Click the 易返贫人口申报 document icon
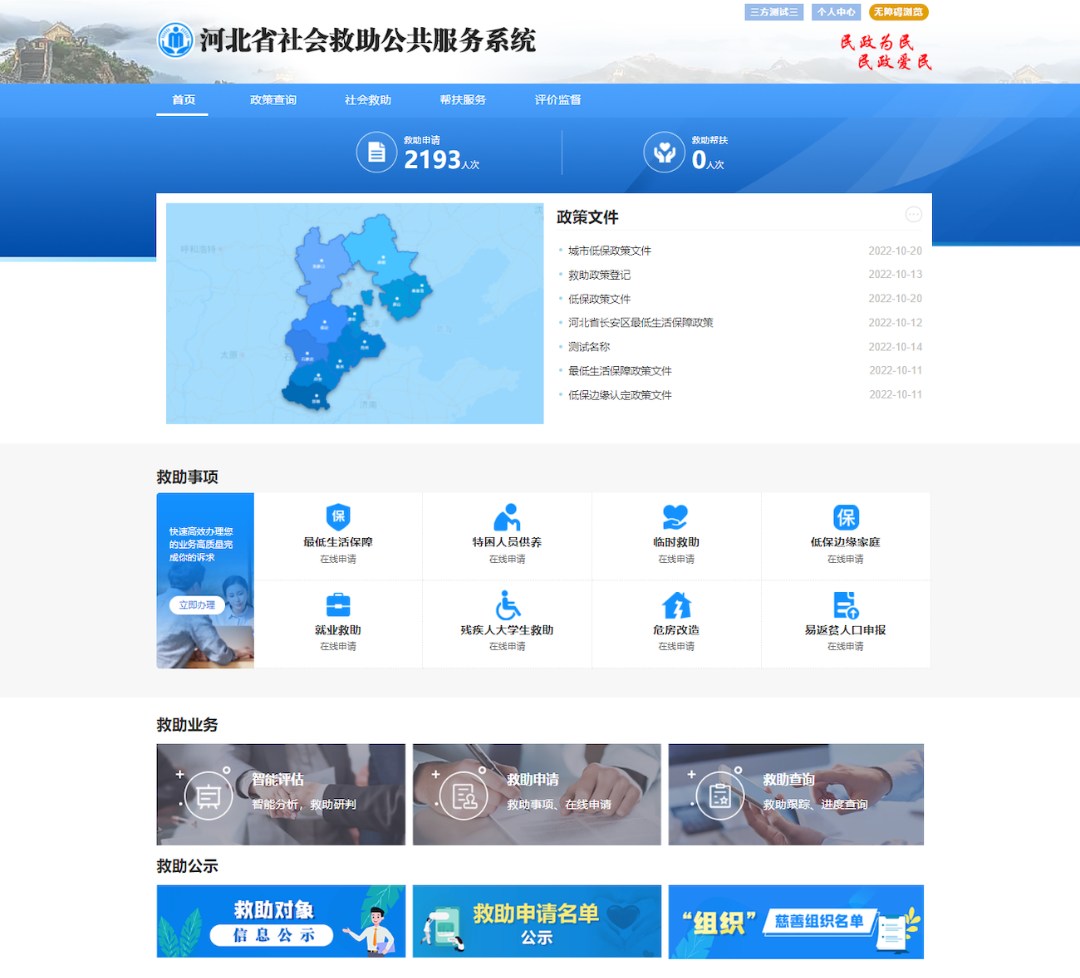This screenshot has height=978, width=1080. 846,605
